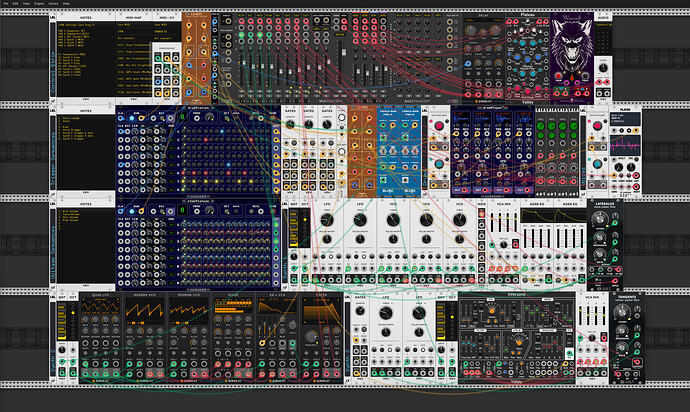Click the TANGENTS module title
The width and height of the screenshot is (690, 412).
coord(627,297)
